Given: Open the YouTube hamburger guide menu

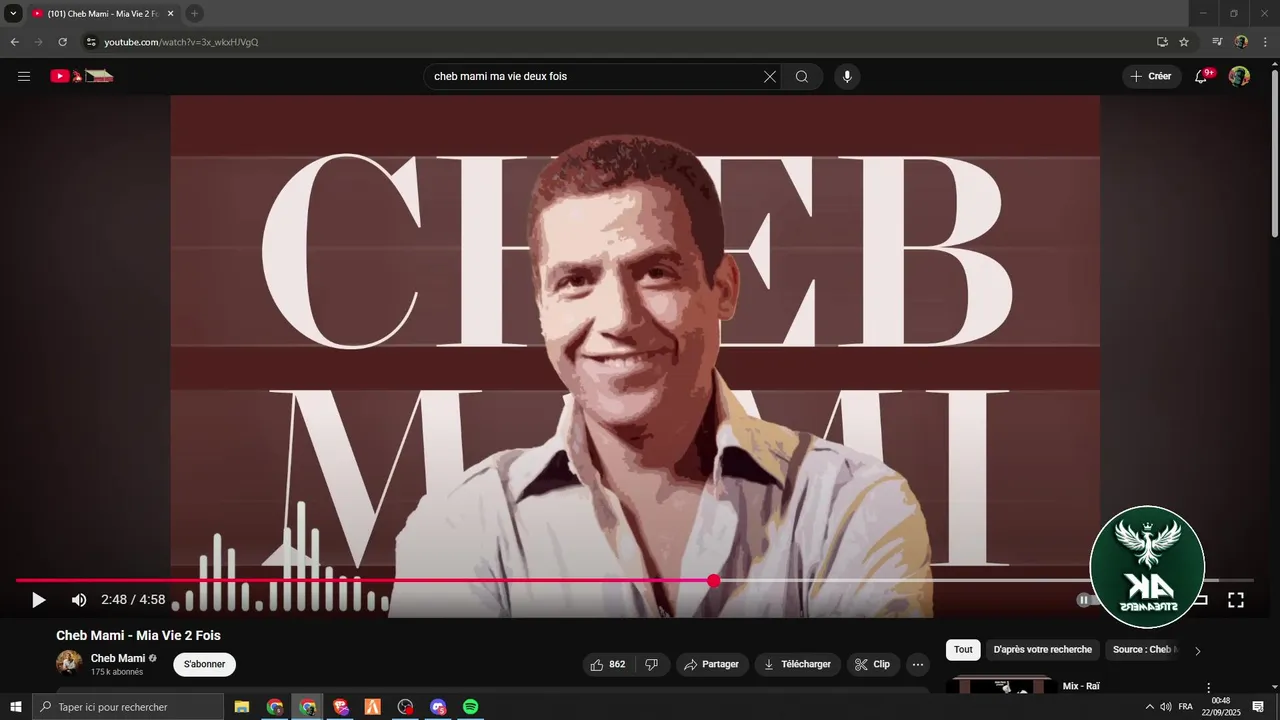Looking at the screenshot, I should [24, 76].
